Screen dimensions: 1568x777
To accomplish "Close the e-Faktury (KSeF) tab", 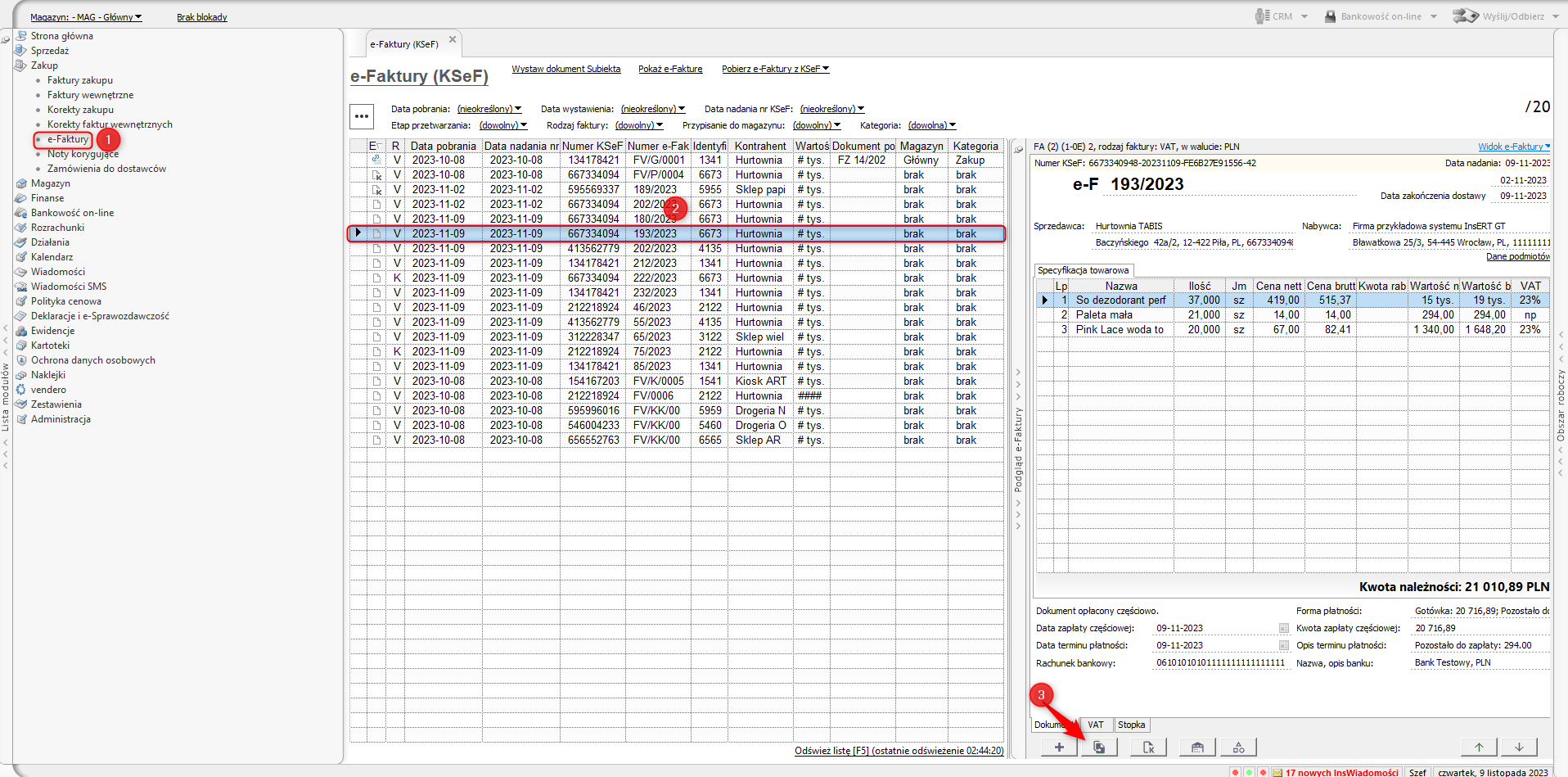I will [453, 39].
